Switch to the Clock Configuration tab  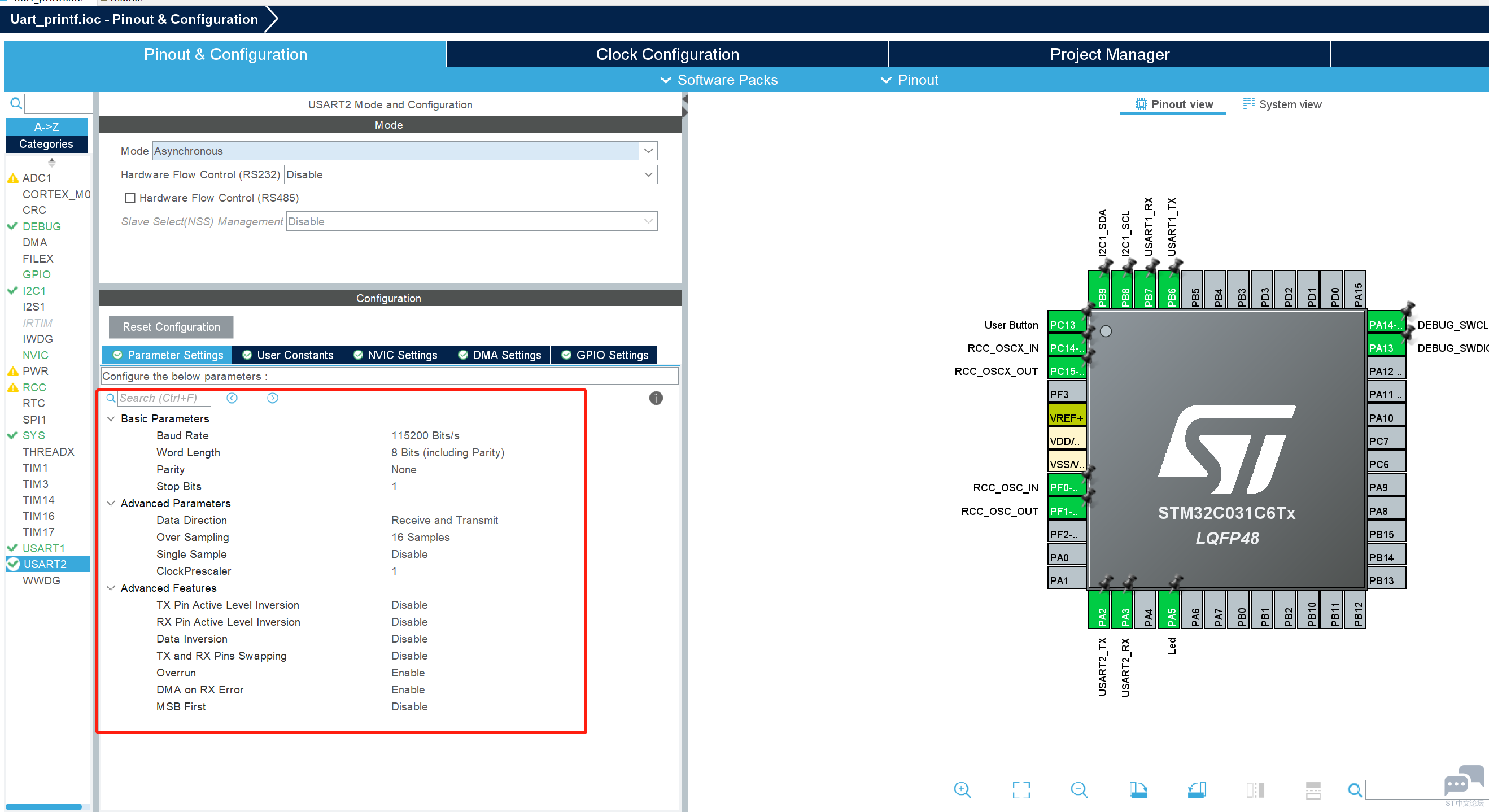click(x=667, y=54)
